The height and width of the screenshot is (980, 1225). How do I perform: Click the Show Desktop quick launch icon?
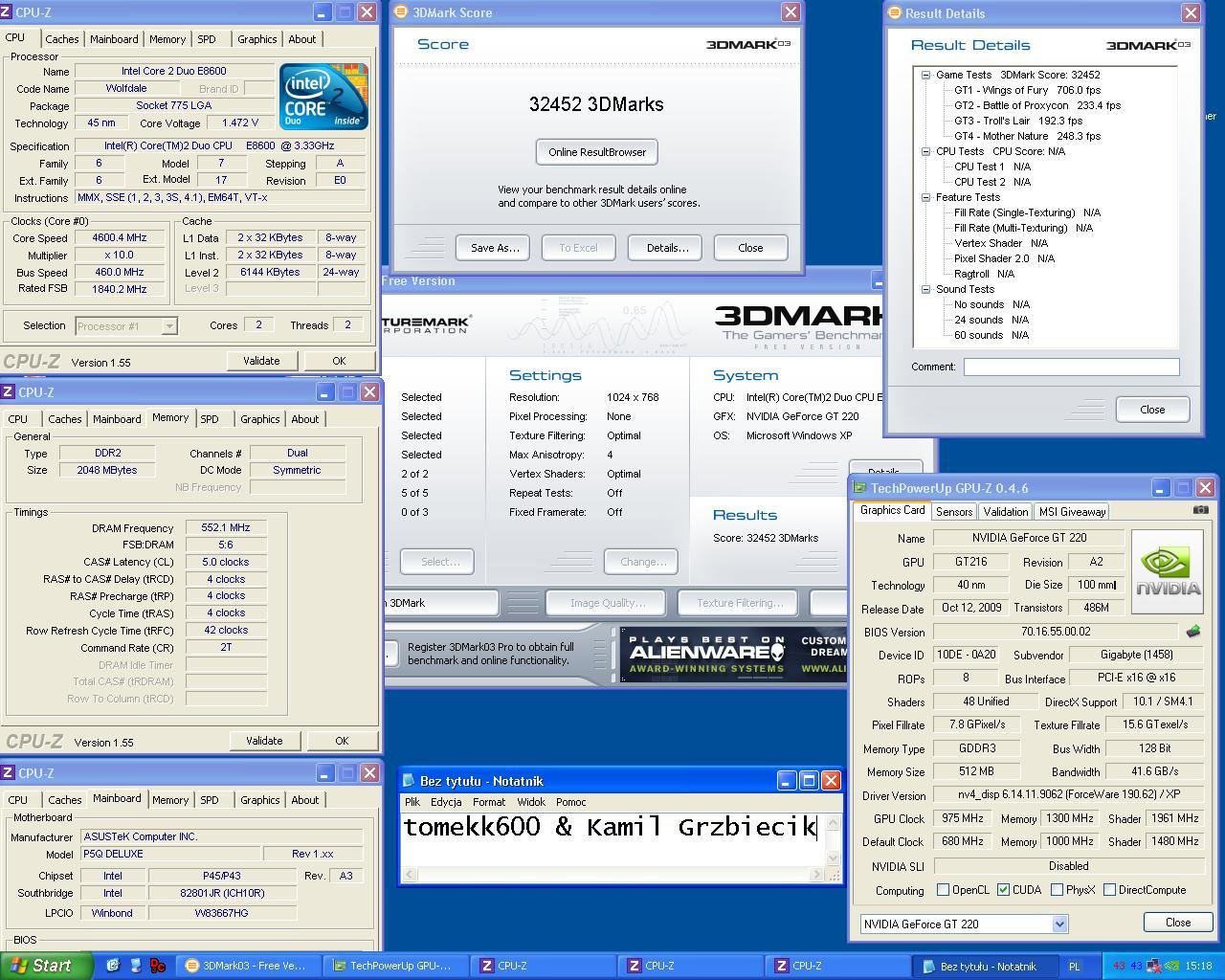click(x=135, y=966)
